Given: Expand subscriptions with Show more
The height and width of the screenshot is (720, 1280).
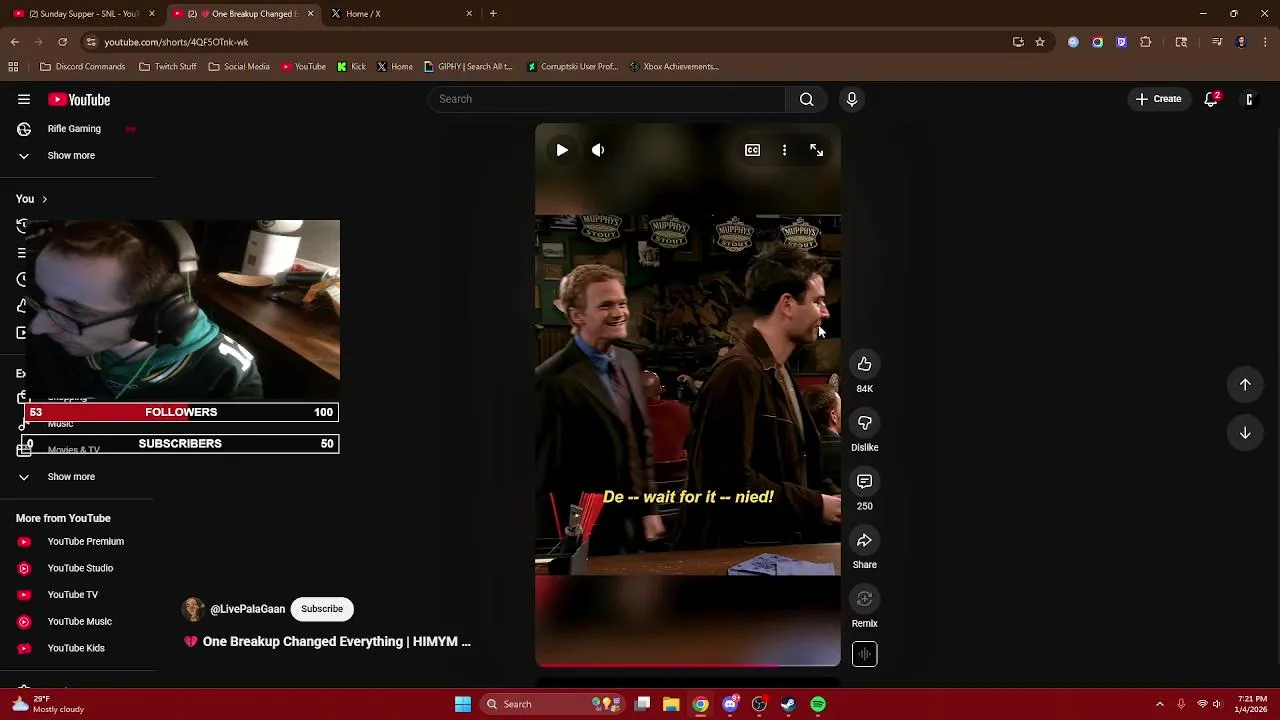Looking at the screenshot, I should point(71,156).
